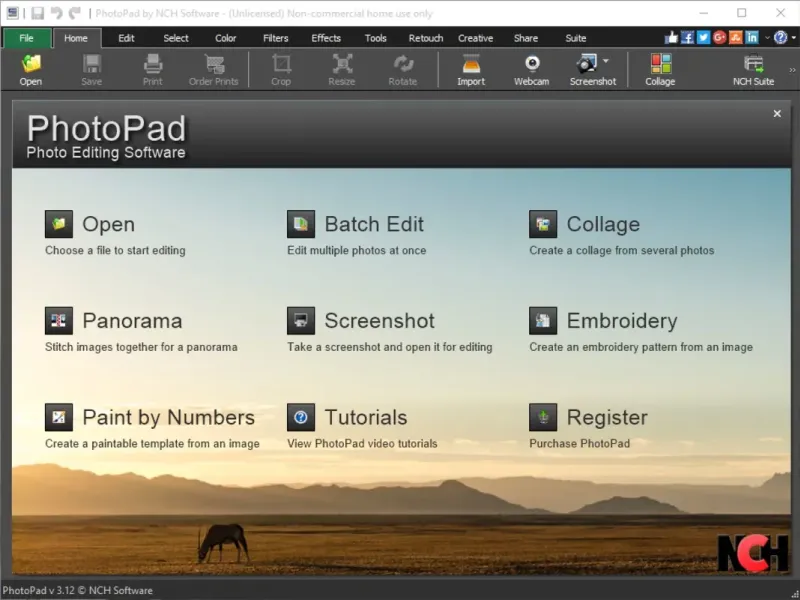
Task: Click the redo arrow in the title bar
Action: (x=75, y=13)
